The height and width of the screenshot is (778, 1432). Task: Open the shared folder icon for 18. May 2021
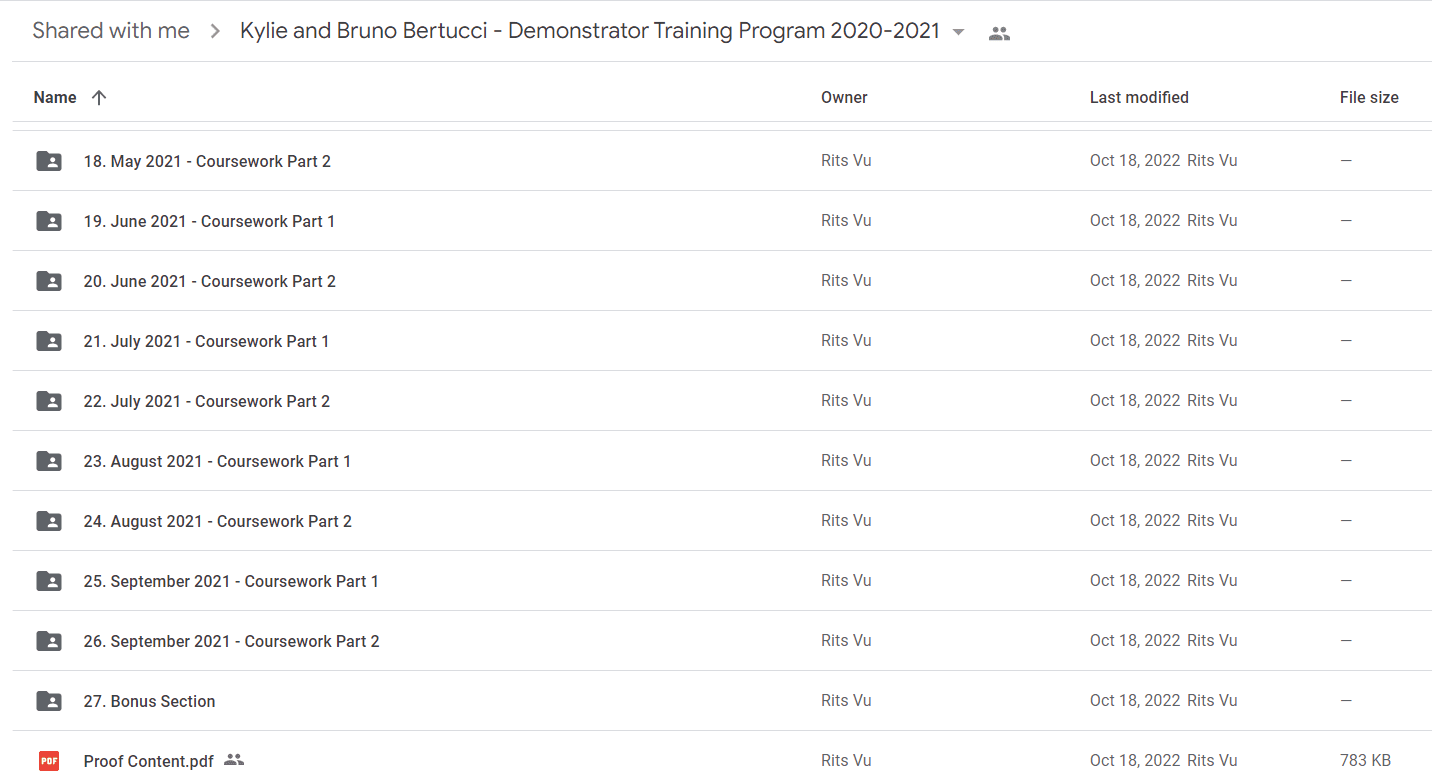point(49,161)
